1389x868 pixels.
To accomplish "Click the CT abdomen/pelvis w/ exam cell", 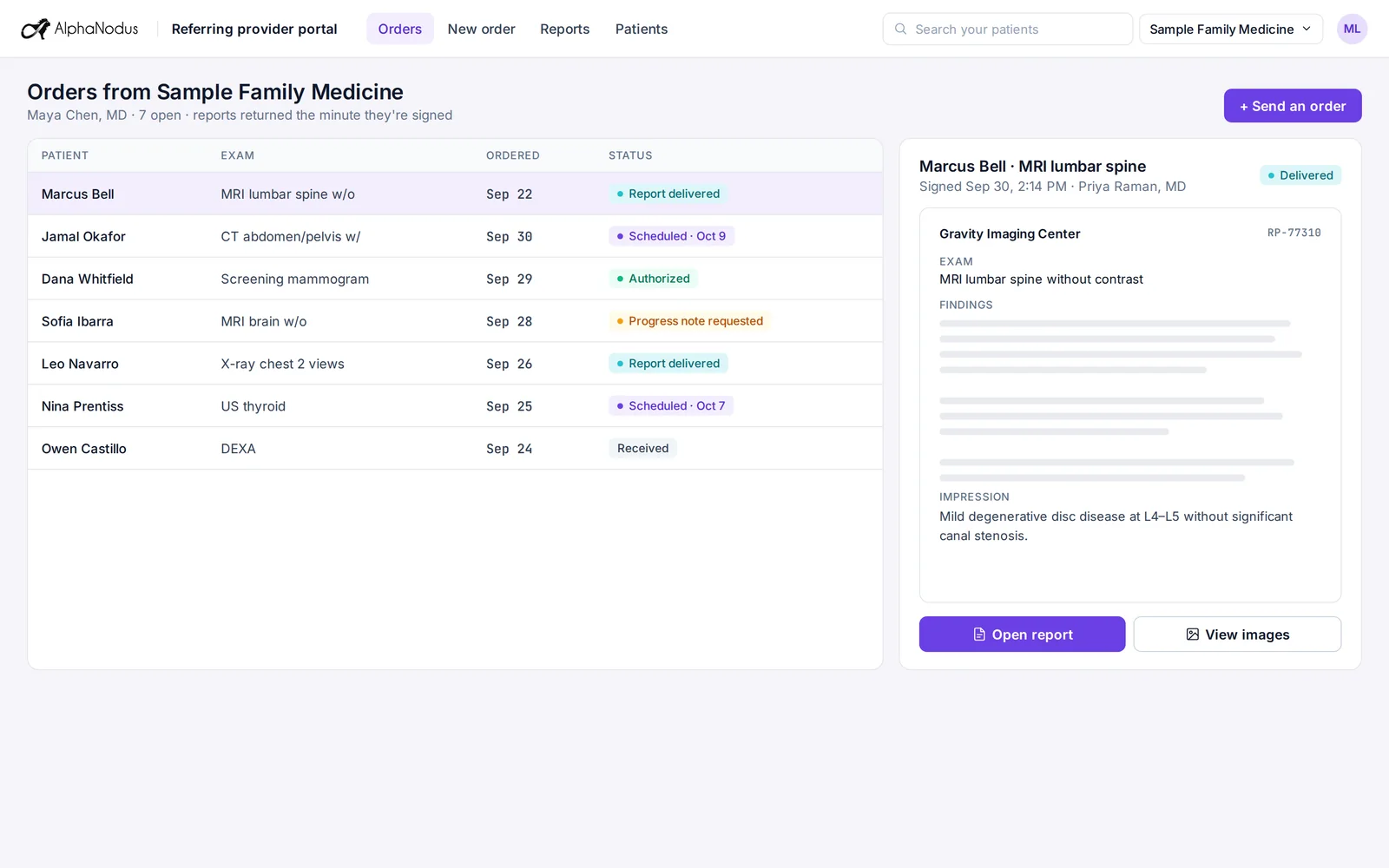I will [x=290, y=236].
